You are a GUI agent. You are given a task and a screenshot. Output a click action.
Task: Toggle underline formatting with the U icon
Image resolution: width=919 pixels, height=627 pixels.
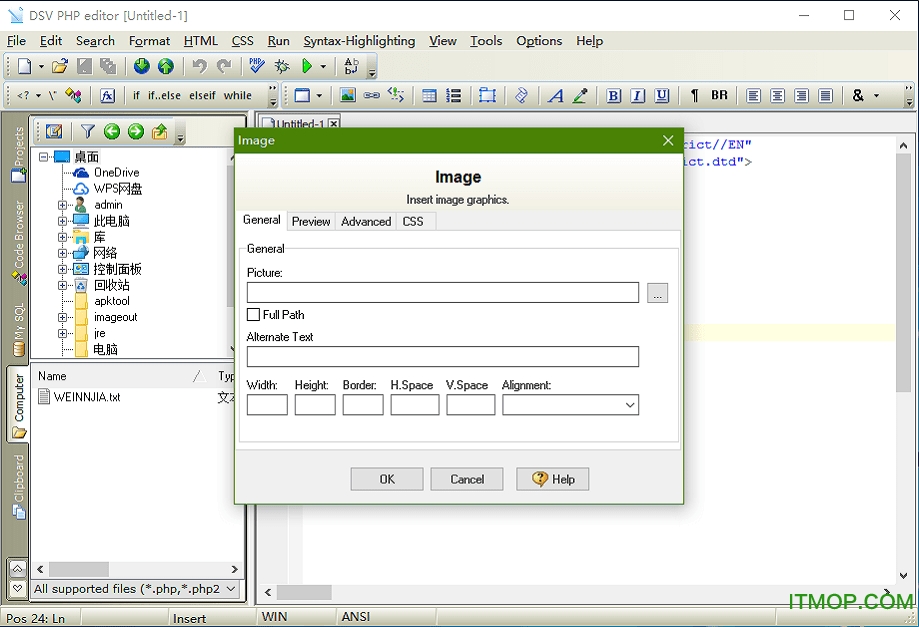(x=661, y=95)
